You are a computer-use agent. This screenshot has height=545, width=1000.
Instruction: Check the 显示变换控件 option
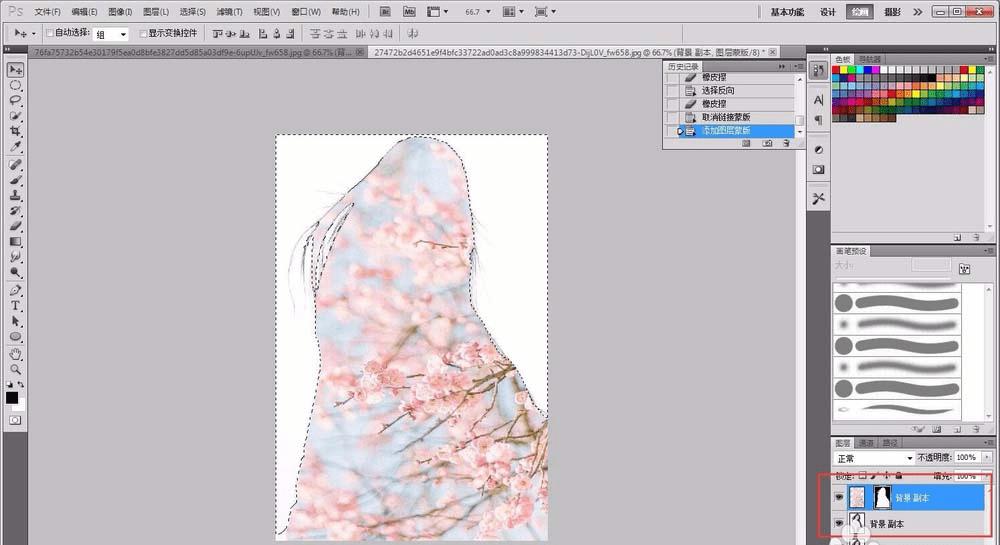point(144,34)
